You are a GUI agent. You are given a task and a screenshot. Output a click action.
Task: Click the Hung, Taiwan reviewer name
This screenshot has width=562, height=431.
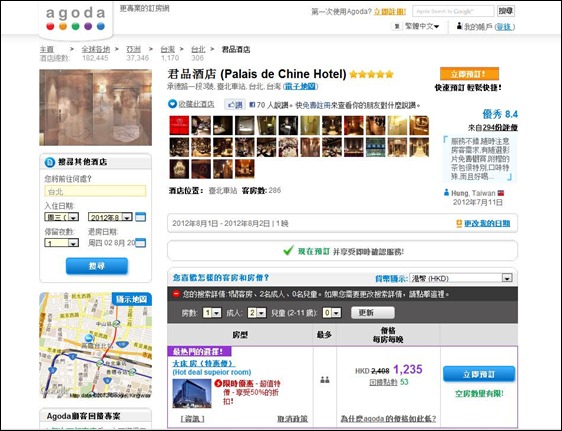(473, 193)
